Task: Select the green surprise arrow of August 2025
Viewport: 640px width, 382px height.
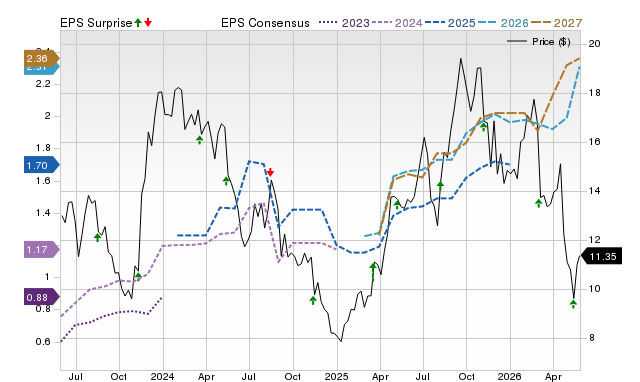Action: click(x=440, y=185)
